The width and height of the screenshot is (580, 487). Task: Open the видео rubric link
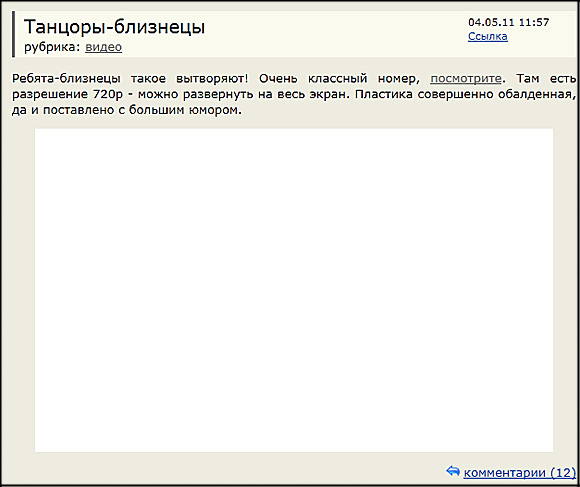point(104,47)
